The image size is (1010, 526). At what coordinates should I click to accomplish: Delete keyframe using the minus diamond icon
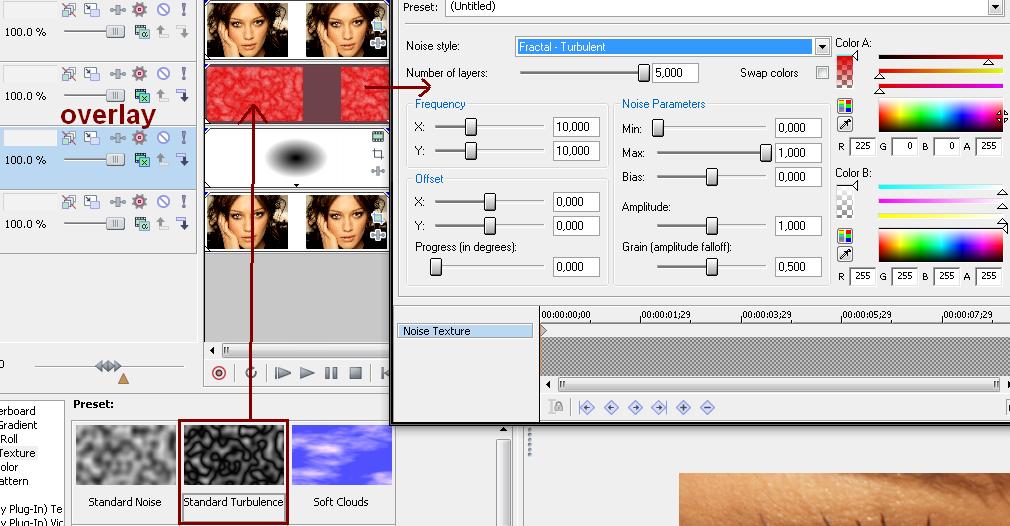(x=707, y=407)
